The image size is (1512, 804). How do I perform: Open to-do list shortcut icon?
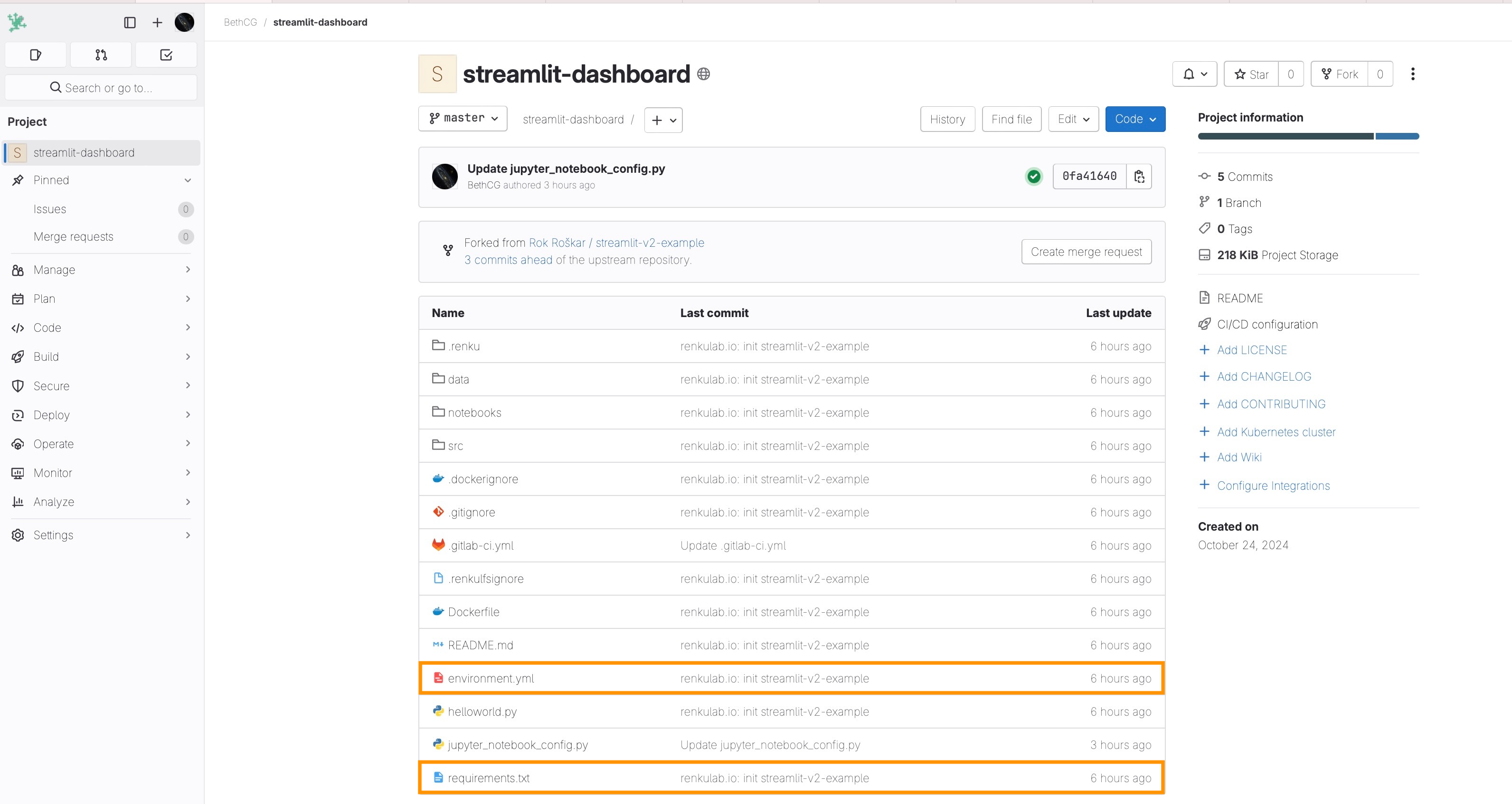click(166, 55)
